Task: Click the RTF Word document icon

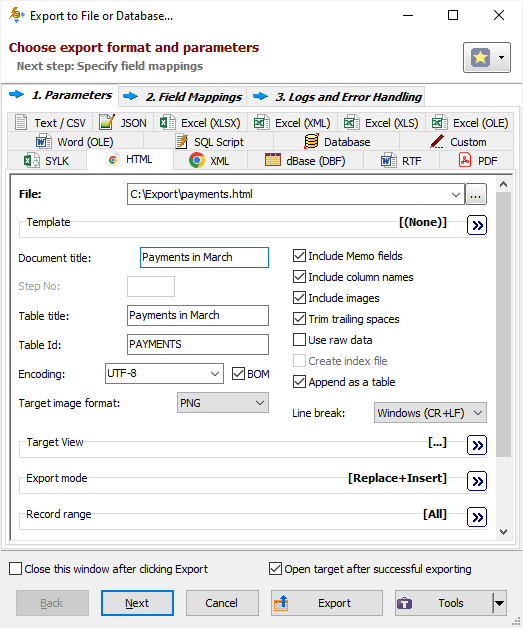Action: pyautogui.click(x=388, y=161)
